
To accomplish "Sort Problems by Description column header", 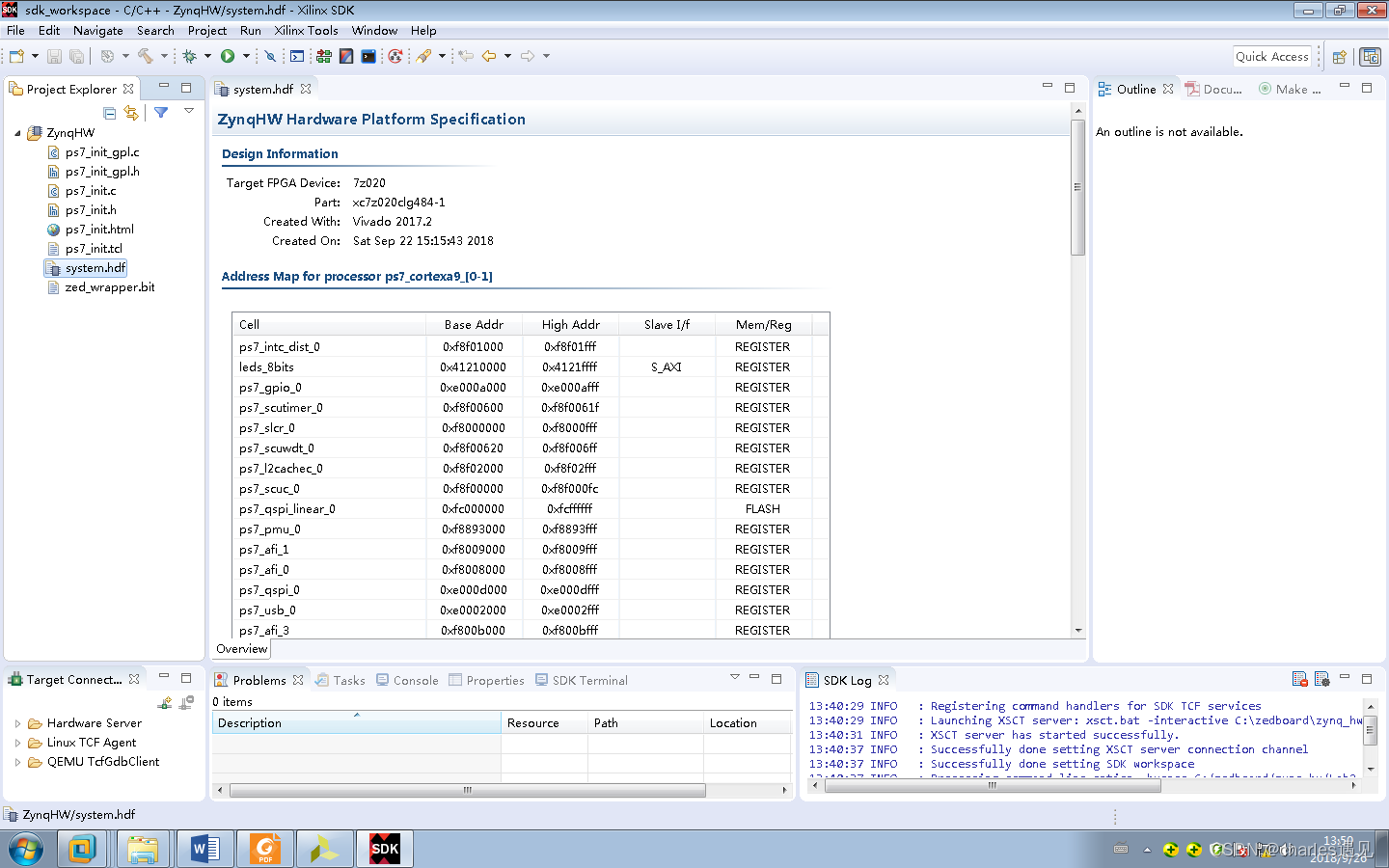I will [357, 723].
